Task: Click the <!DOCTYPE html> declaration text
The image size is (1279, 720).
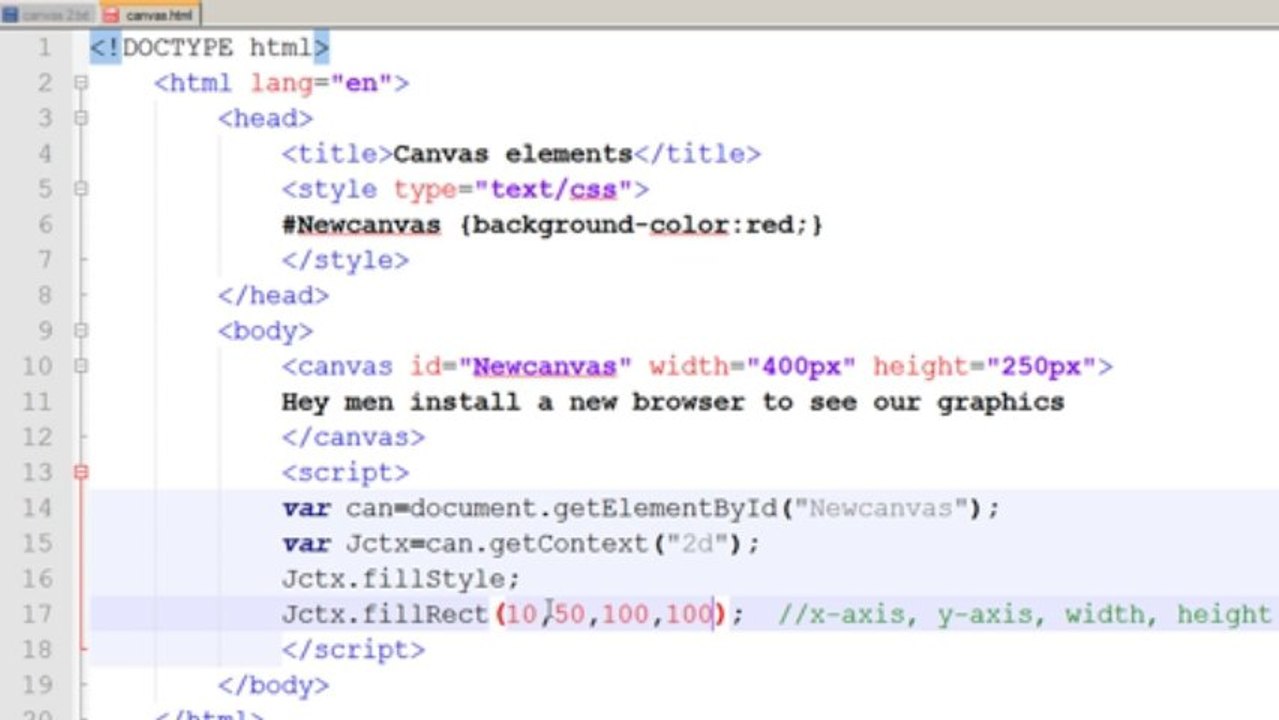Action: coord(209,48)
